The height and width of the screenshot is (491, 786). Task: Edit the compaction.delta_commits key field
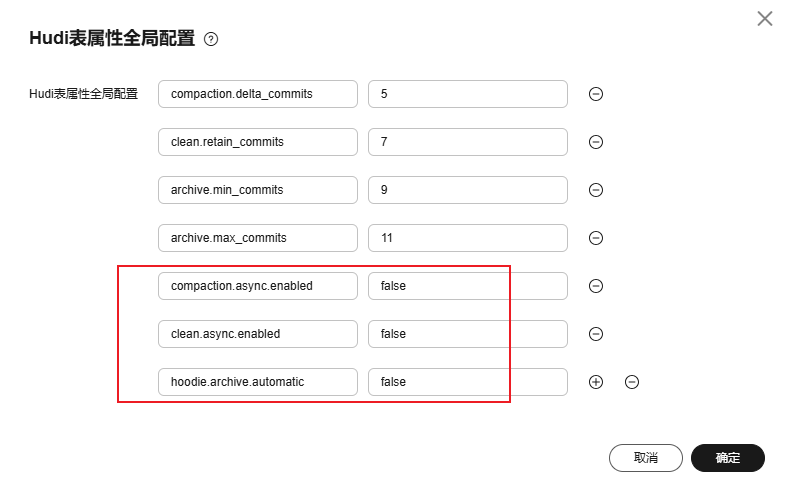tap(258, 94)
